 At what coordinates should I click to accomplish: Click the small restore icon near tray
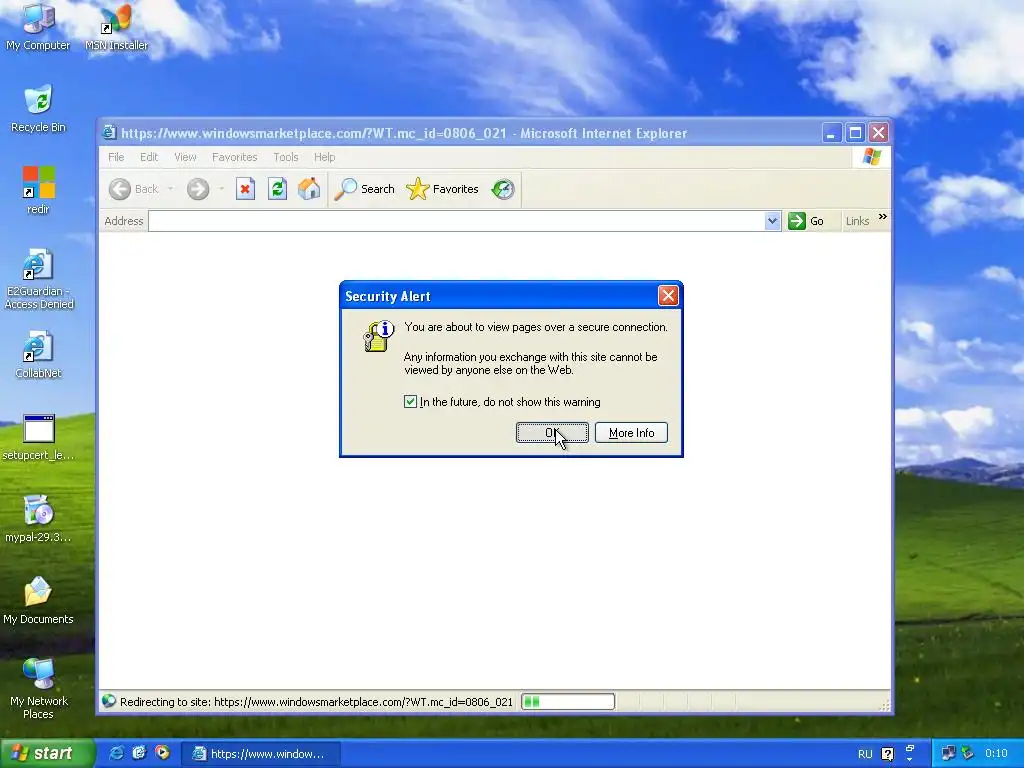pyautogui.click(x=910, y=748)
